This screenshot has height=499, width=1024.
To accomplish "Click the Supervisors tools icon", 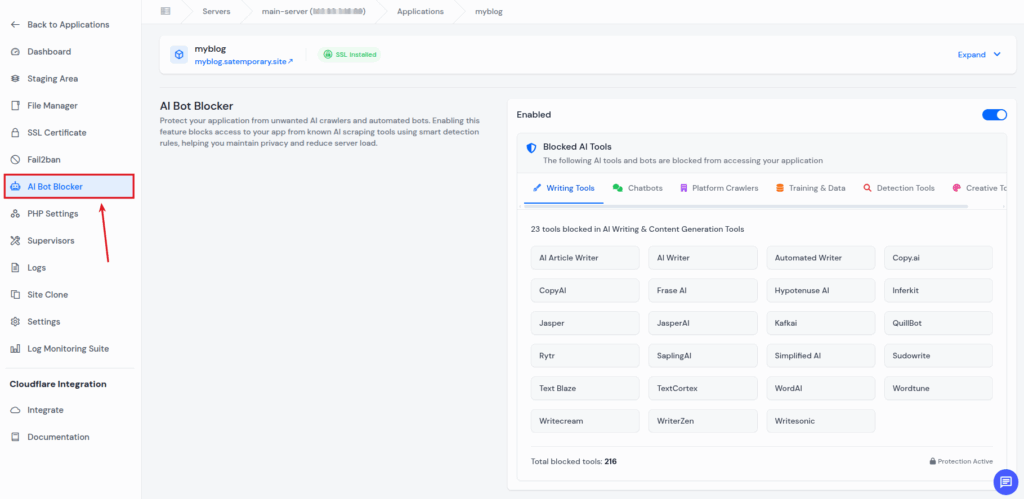I will pos(16,240).
